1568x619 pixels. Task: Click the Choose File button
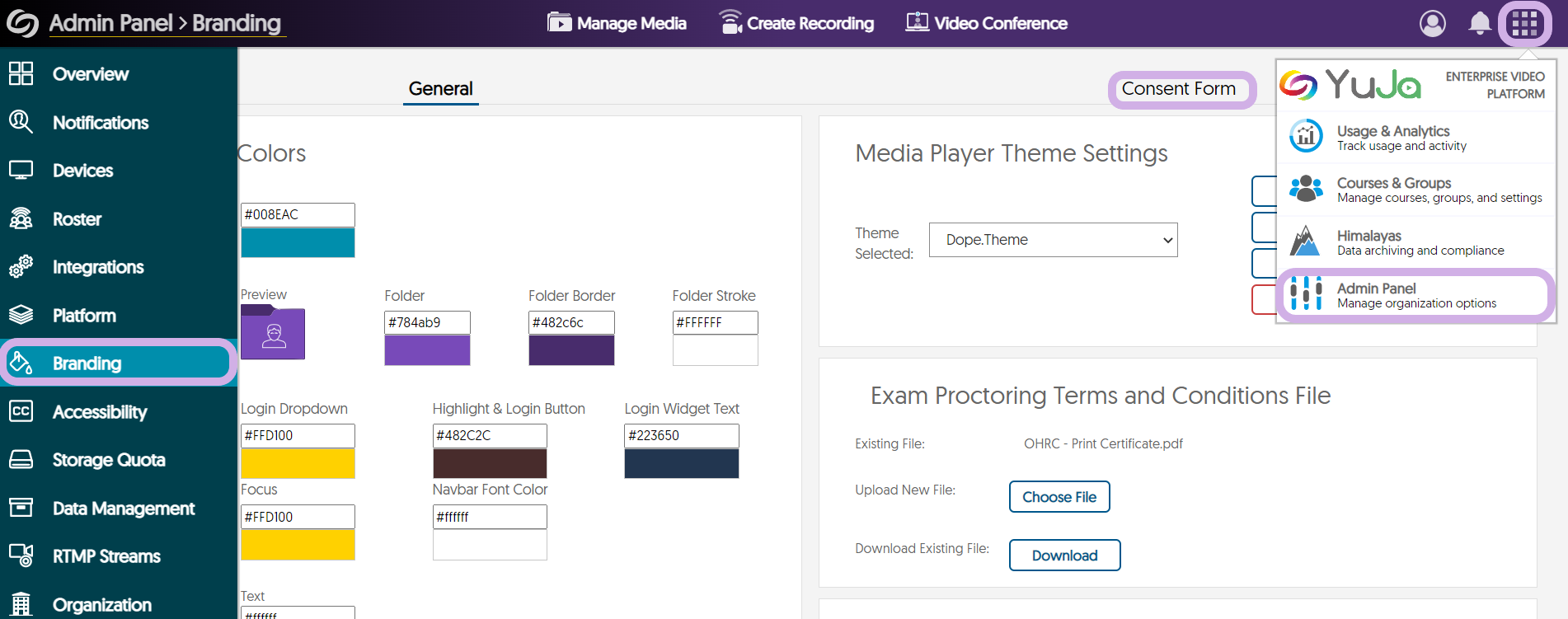pos(1059,497)
